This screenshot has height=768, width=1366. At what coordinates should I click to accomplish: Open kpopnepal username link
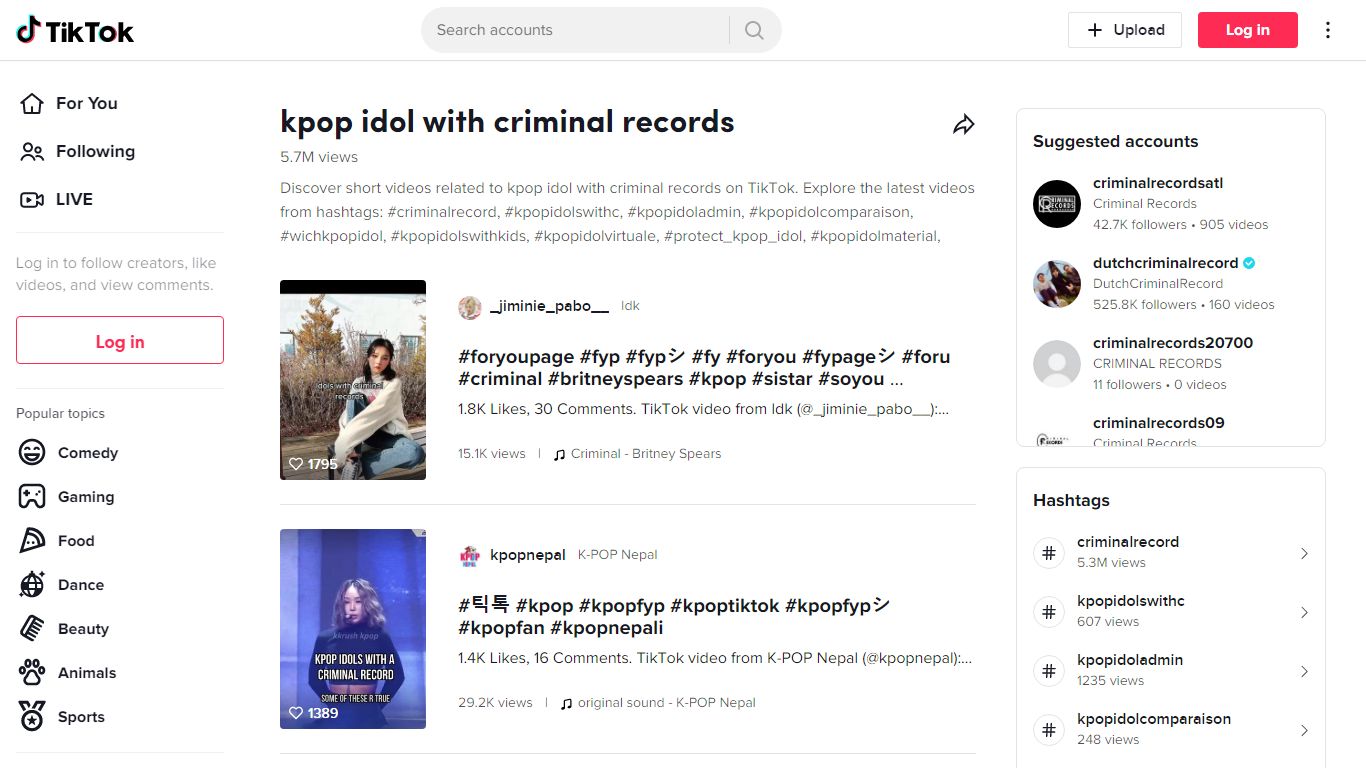coord(528,555)
